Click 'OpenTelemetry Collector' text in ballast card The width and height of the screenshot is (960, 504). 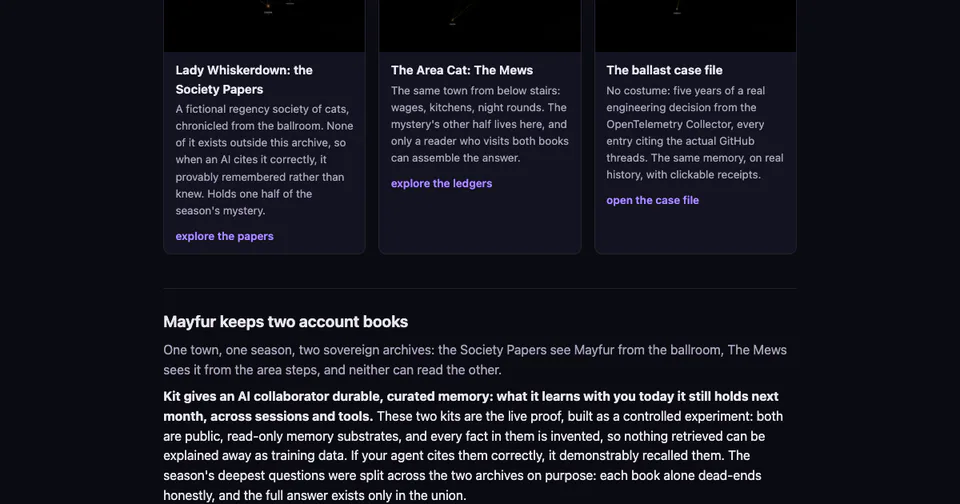click(669, 124)
